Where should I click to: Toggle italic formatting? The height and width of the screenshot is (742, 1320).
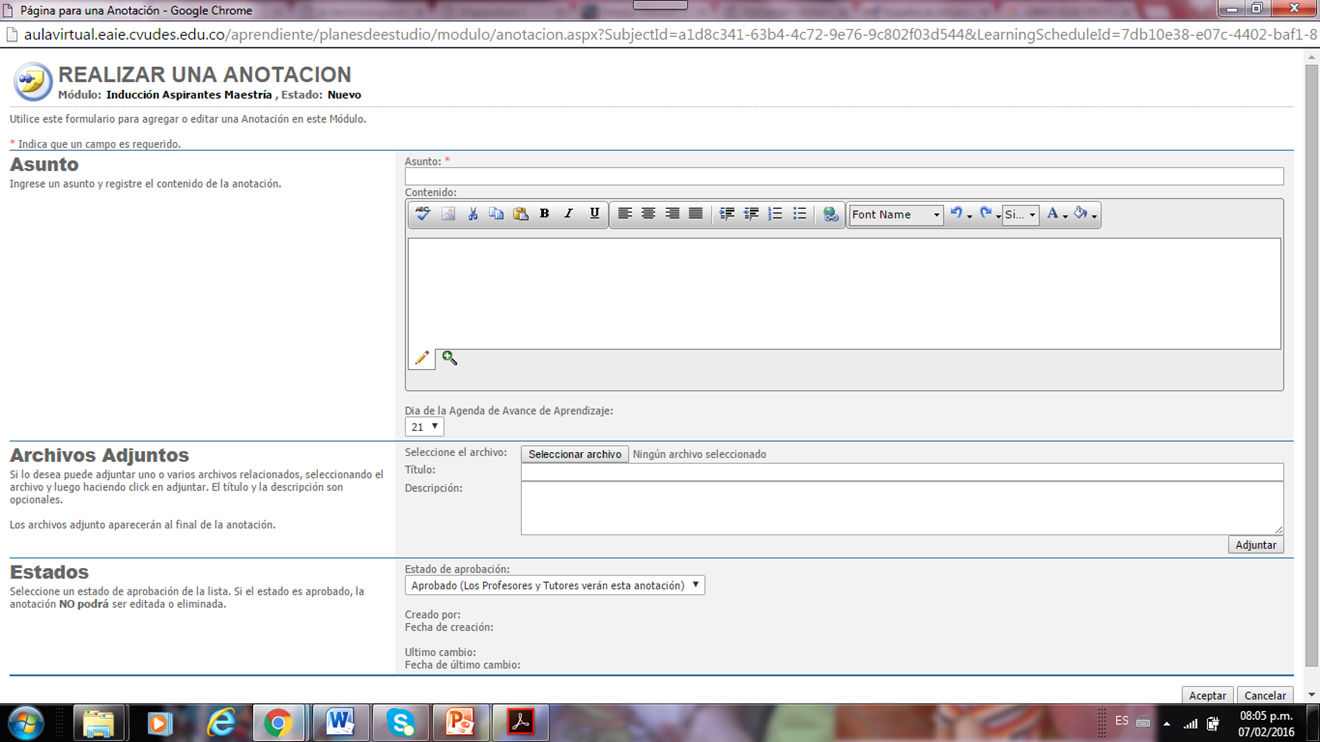tap(569, 214)
